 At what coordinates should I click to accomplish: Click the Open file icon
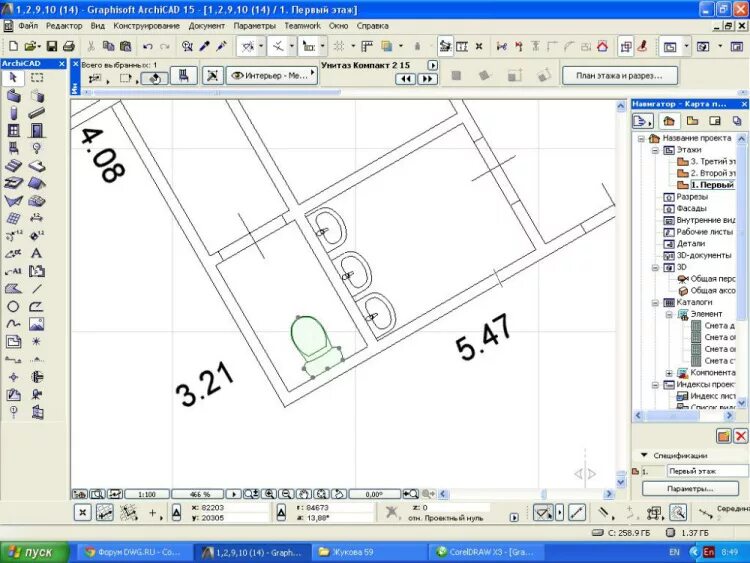pos(31,46)
